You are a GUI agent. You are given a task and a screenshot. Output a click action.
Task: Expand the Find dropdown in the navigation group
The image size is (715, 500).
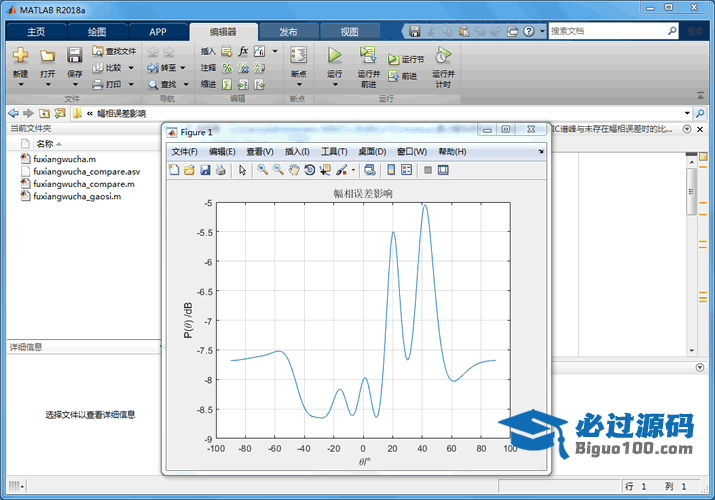186,84
